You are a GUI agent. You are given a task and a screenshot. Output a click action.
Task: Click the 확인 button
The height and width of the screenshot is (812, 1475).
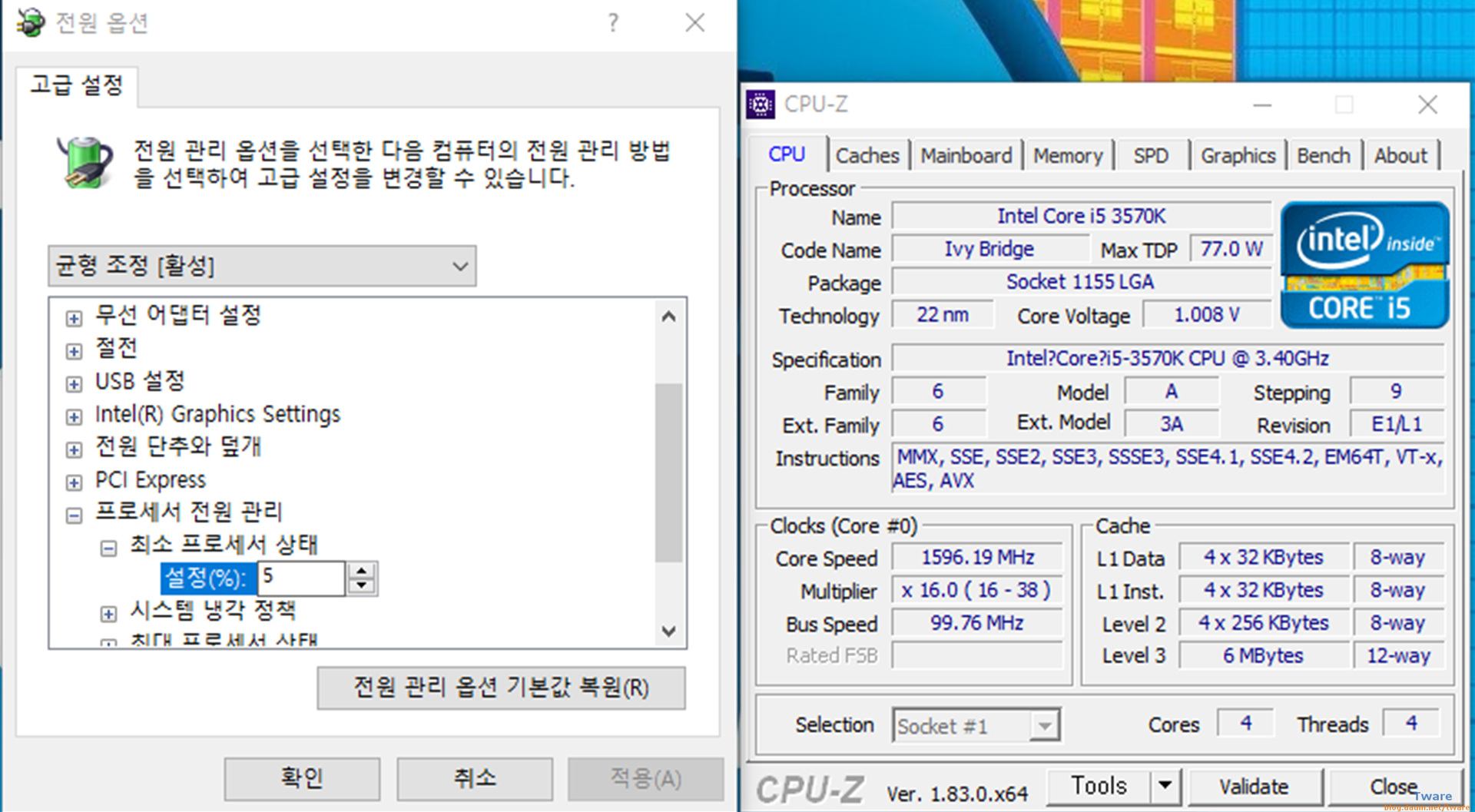tap(302, 779)
